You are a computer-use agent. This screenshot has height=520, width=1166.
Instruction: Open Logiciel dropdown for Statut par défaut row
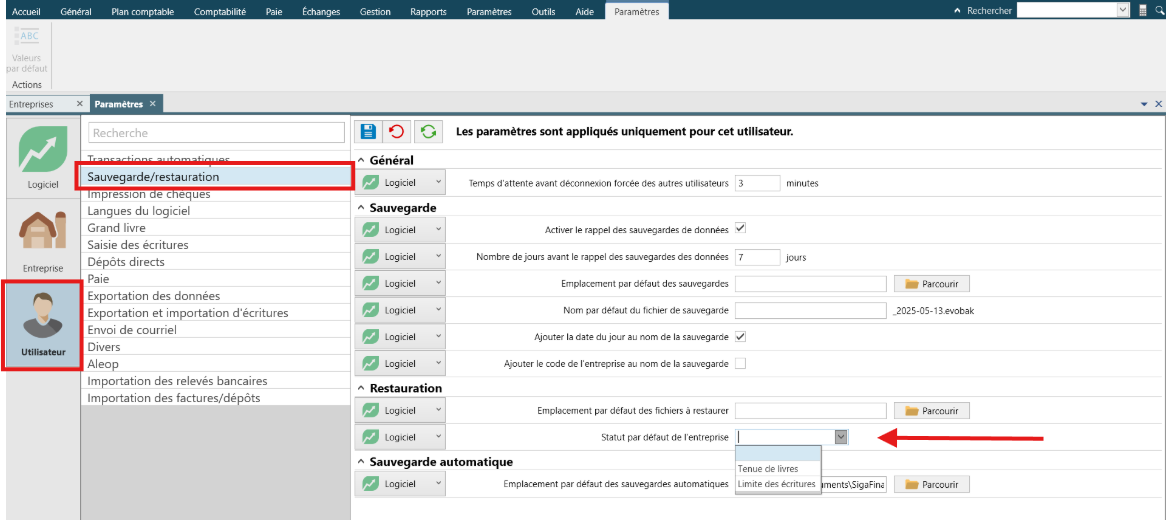click(402, 437)
